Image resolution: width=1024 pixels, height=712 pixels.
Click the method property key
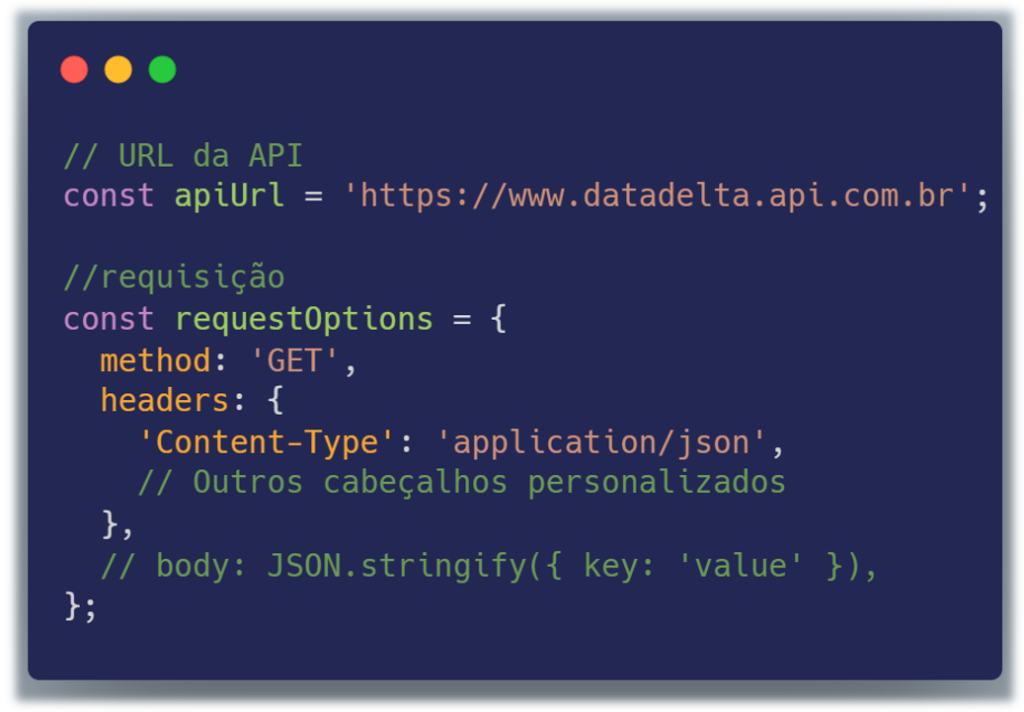point(155,361)
